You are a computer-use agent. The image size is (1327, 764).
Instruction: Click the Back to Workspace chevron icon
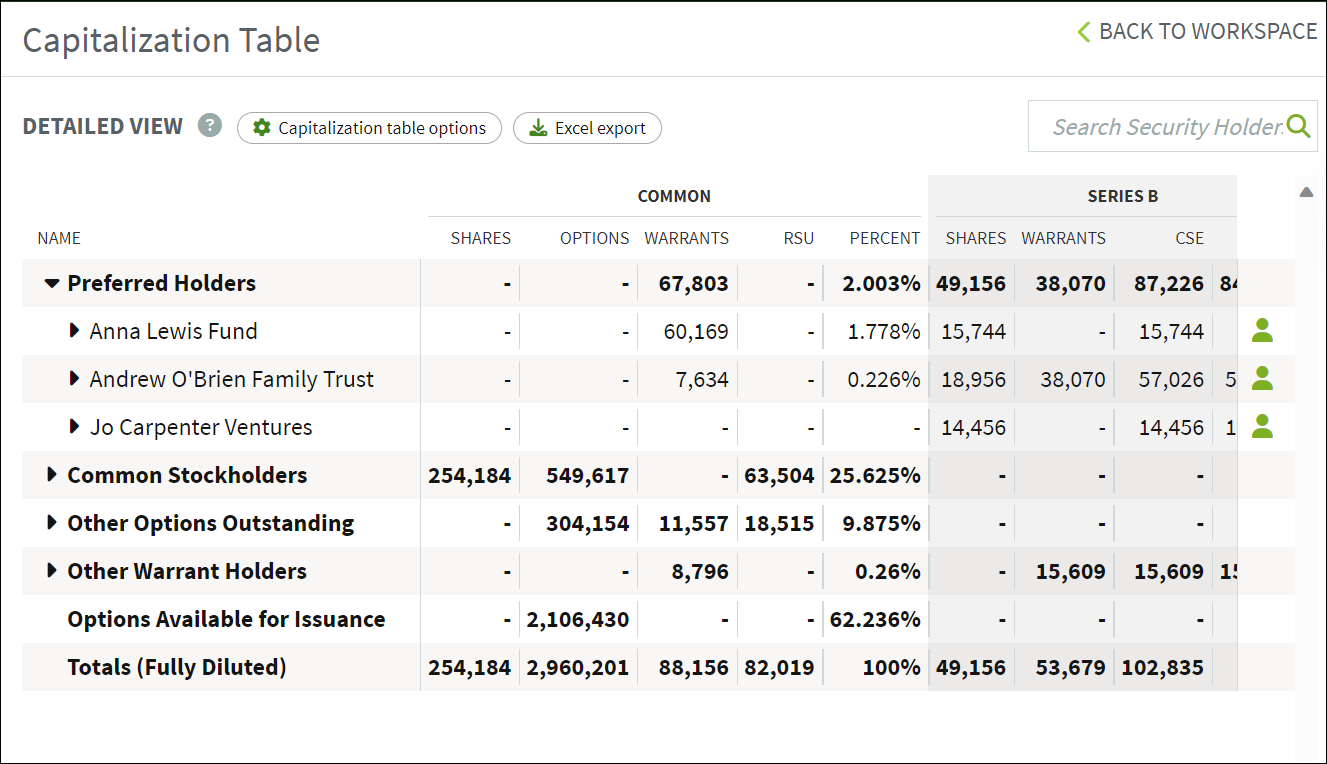click(x=1084, y=32)
